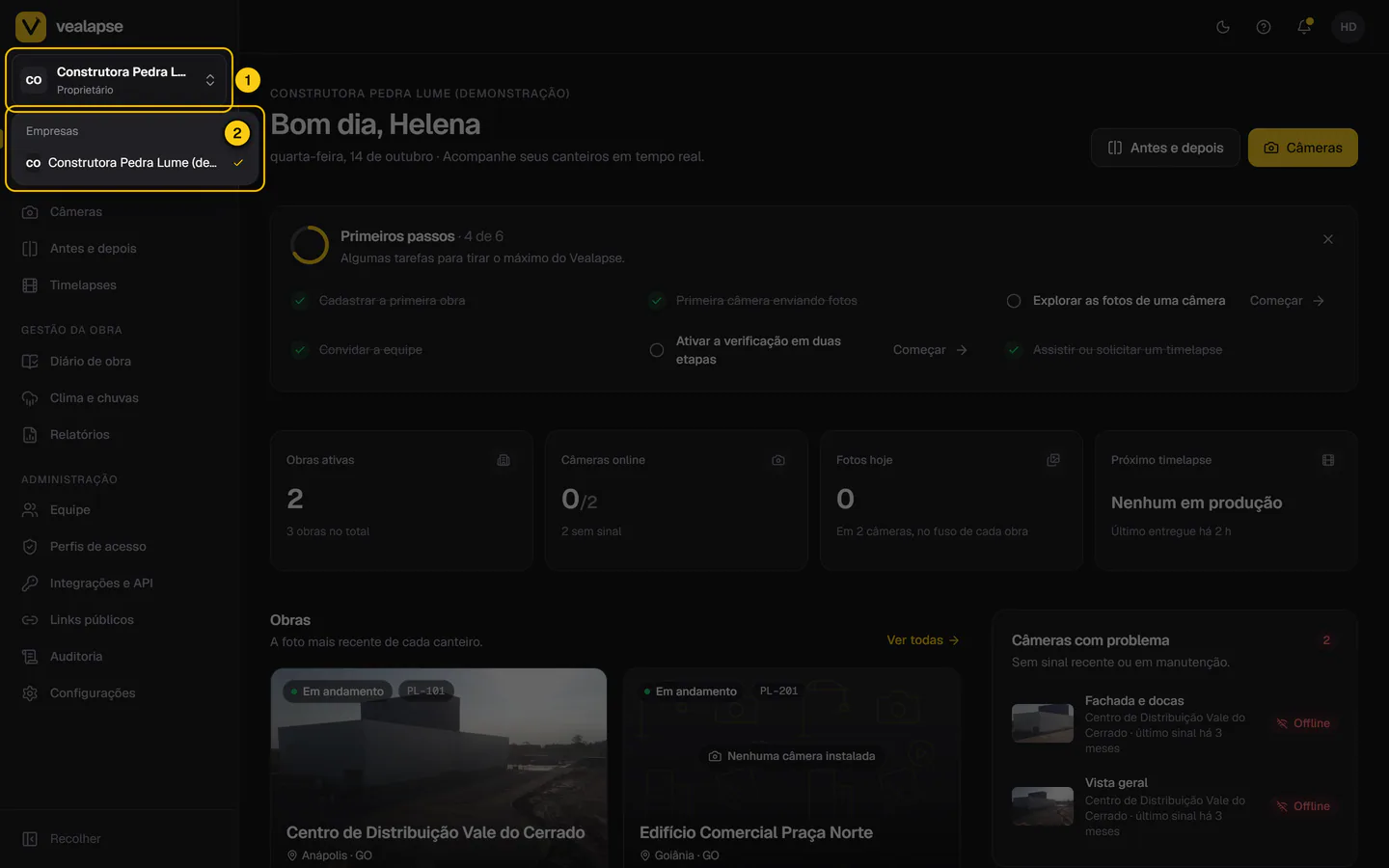Click the checkmark by Convidar a equipe
Image resolution: width=1389 pixels, height=868 pixels.
(x=300, y=350)
